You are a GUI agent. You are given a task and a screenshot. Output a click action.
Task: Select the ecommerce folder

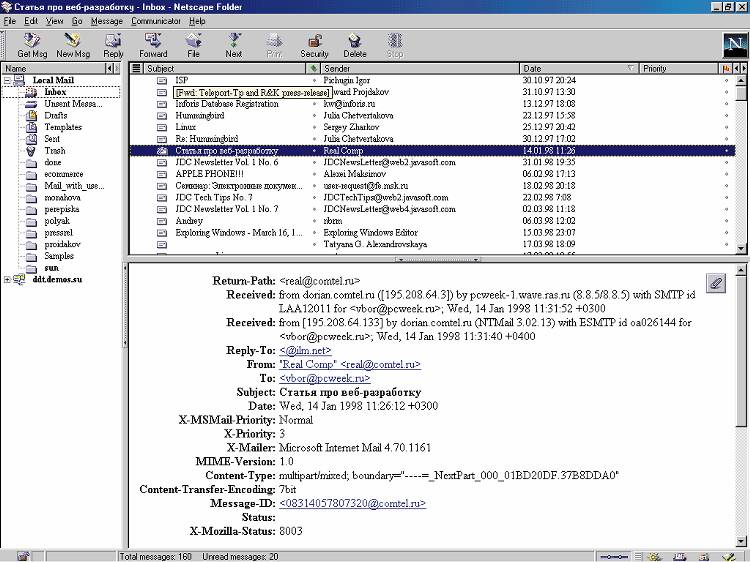(54, 174)
